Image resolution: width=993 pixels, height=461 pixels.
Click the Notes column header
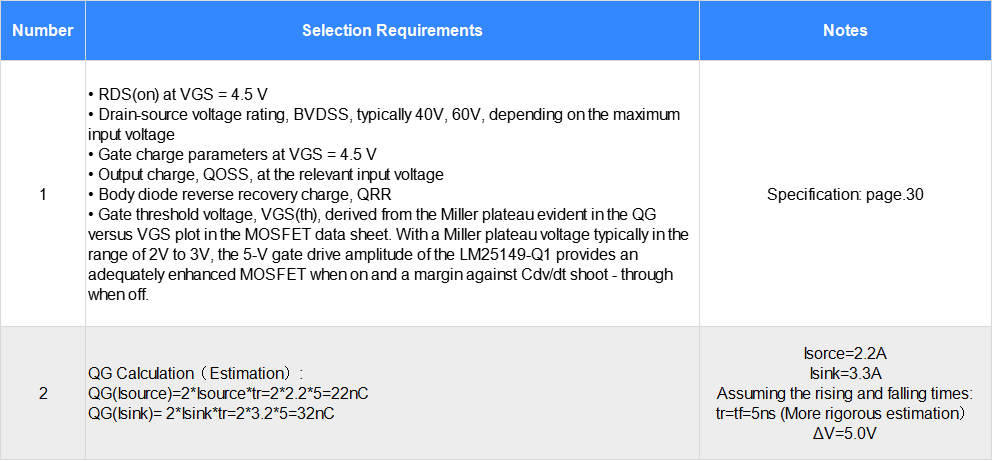(845, 30)
